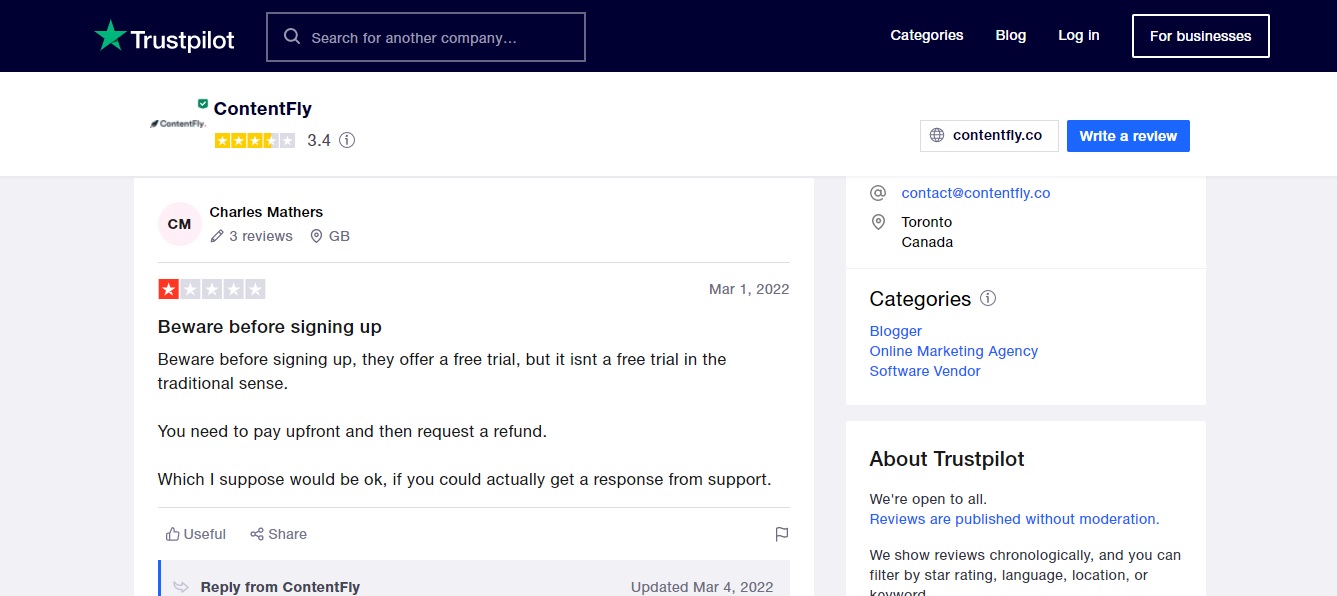1337x596 pixels.
Task: Click the Toronto location text
Action: tap(927, 222)
